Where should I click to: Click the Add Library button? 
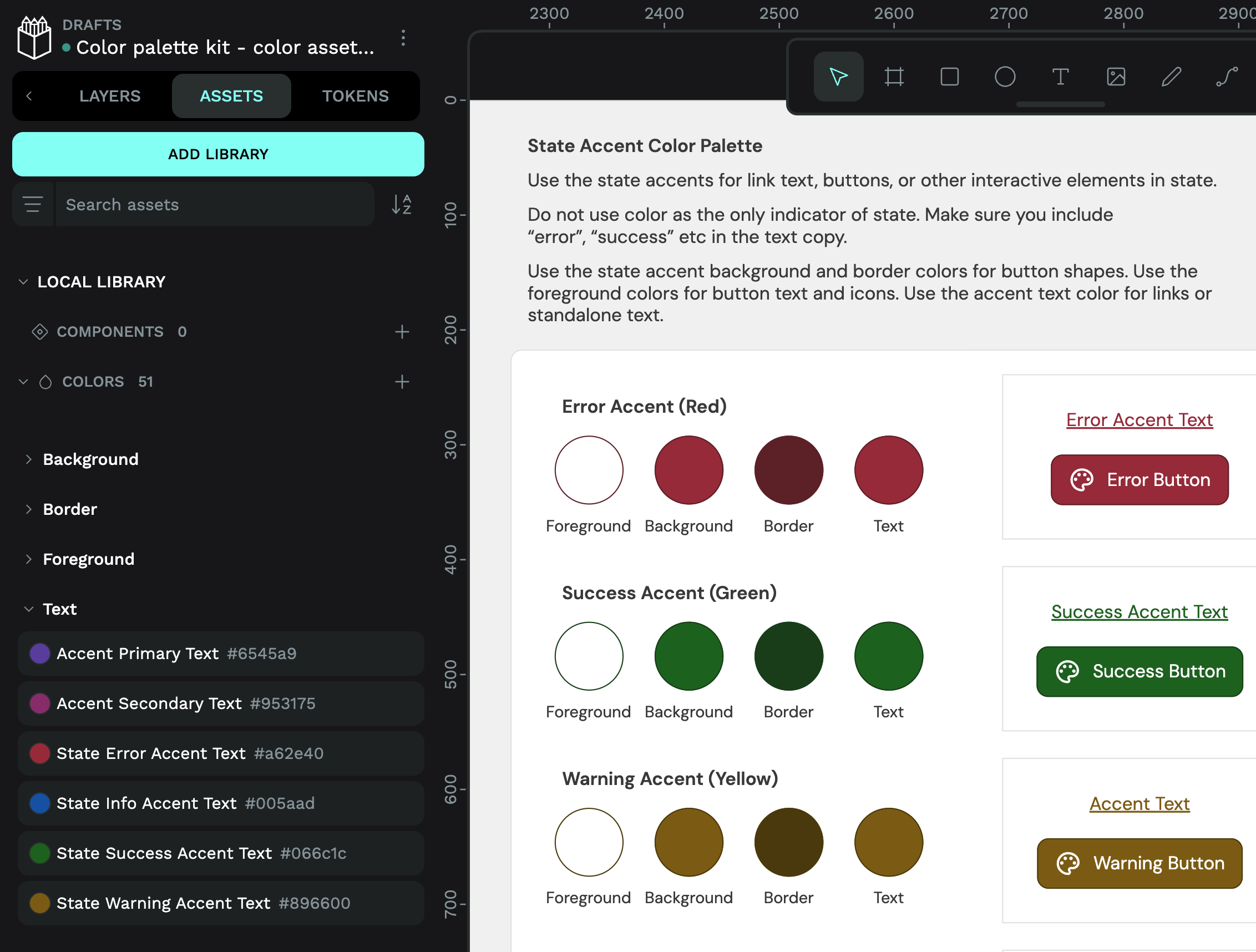tap(218, 154)
